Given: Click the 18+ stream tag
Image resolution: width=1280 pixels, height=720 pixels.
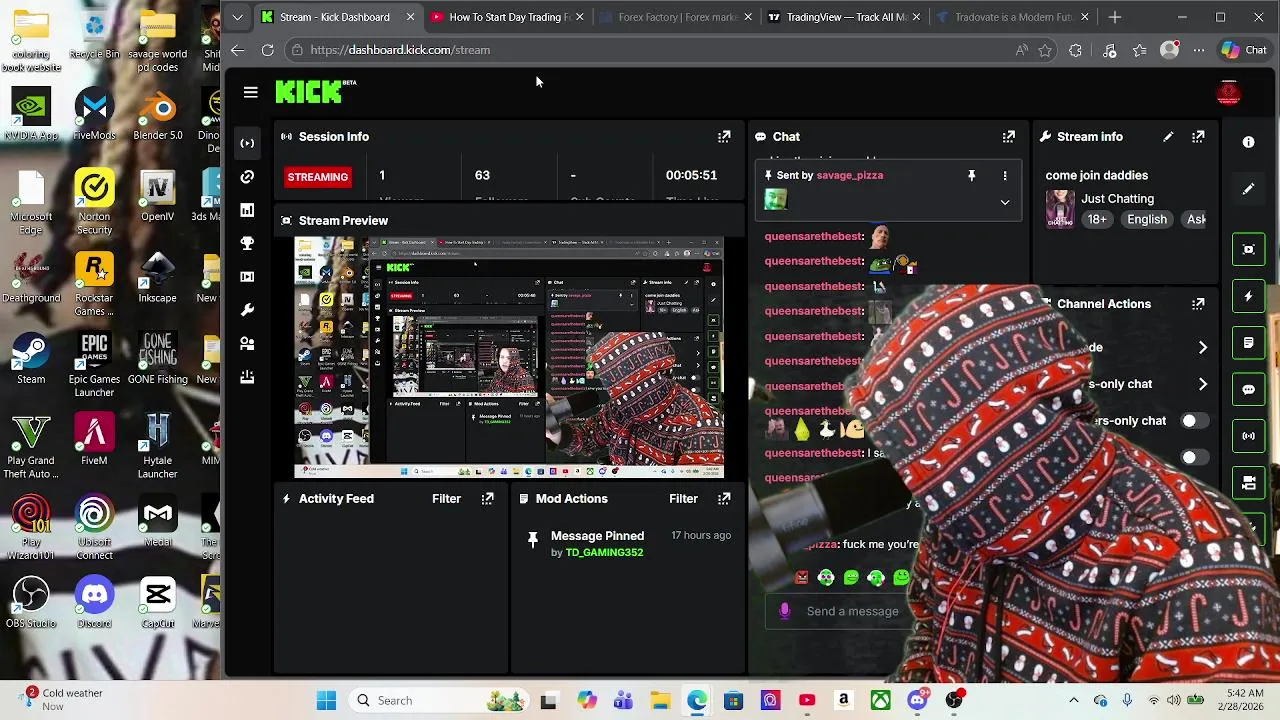Looking at the screenshot, I should (x=1097, y=219).
